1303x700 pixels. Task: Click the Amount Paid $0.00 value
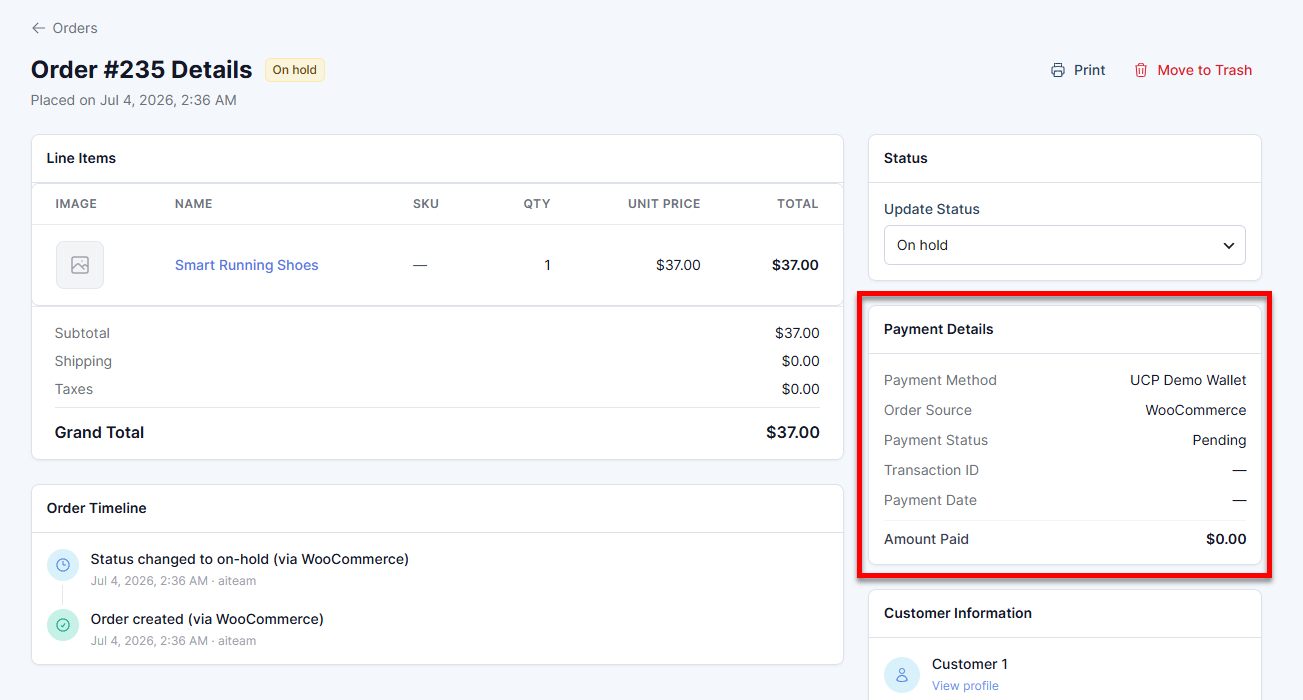[1226, 539]
